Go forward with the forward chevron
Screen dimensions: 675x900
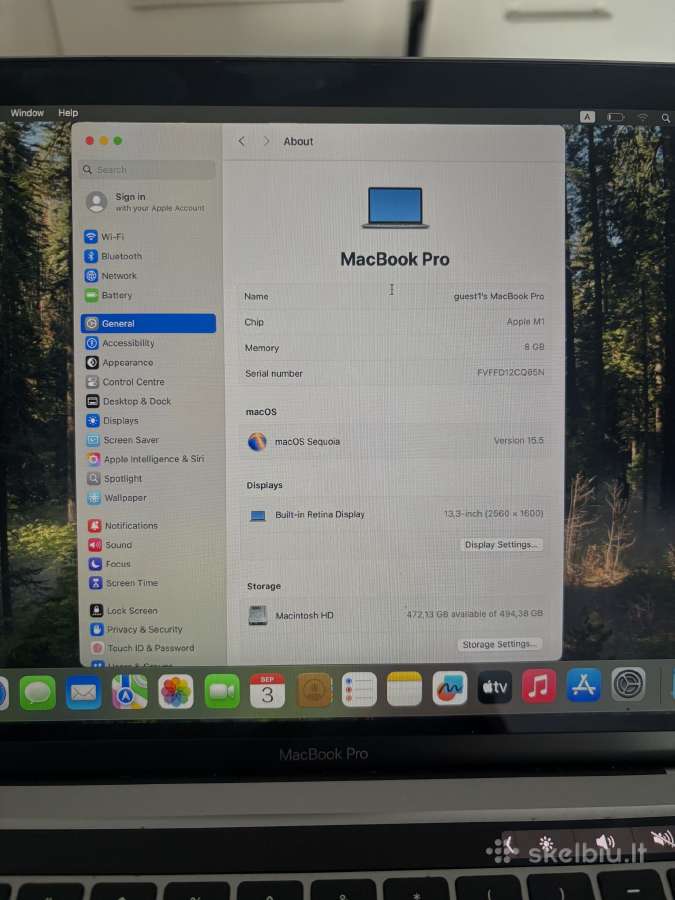click(x=266, y=141)
